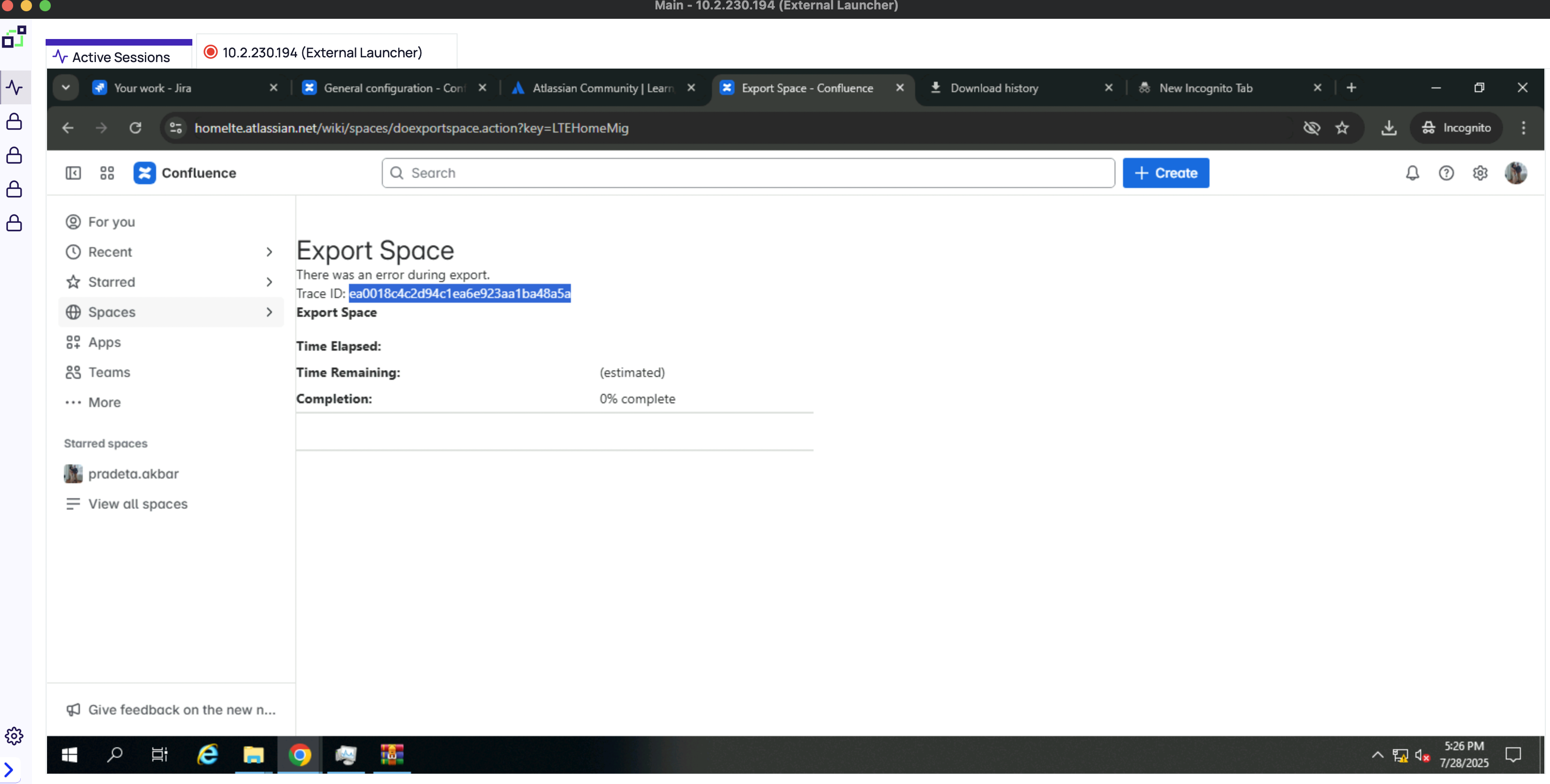The width and height of the screenshot is (1550, 784).
Task: Open the tab search dropdown arrow
Action: pos(65,88)
